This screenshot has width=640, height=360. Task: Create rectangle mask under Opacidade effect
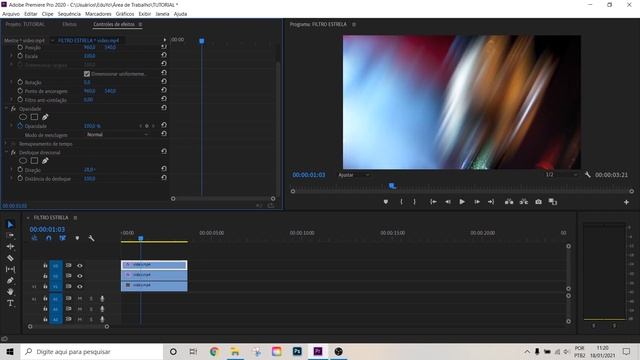tap(34, 117)
